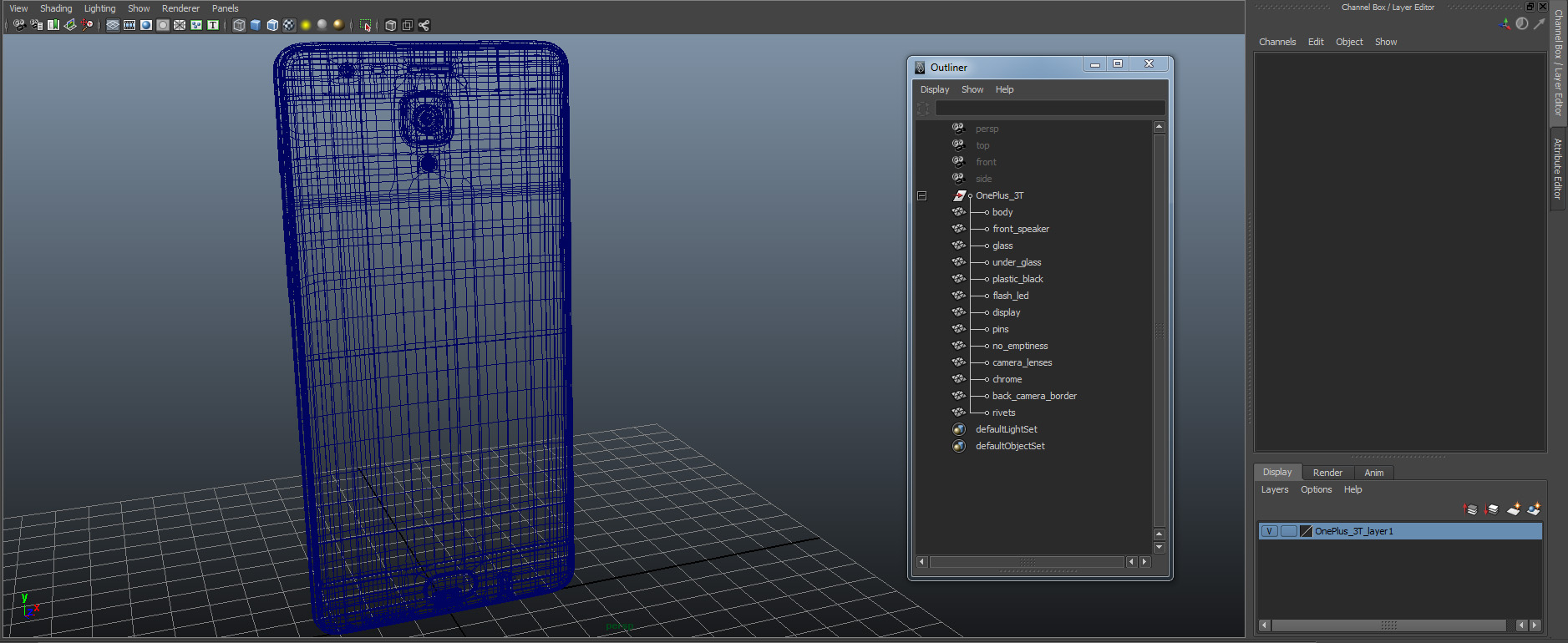Open the Renderer menu
This screenshot has width=1568, height=643.
pos(180,8)
